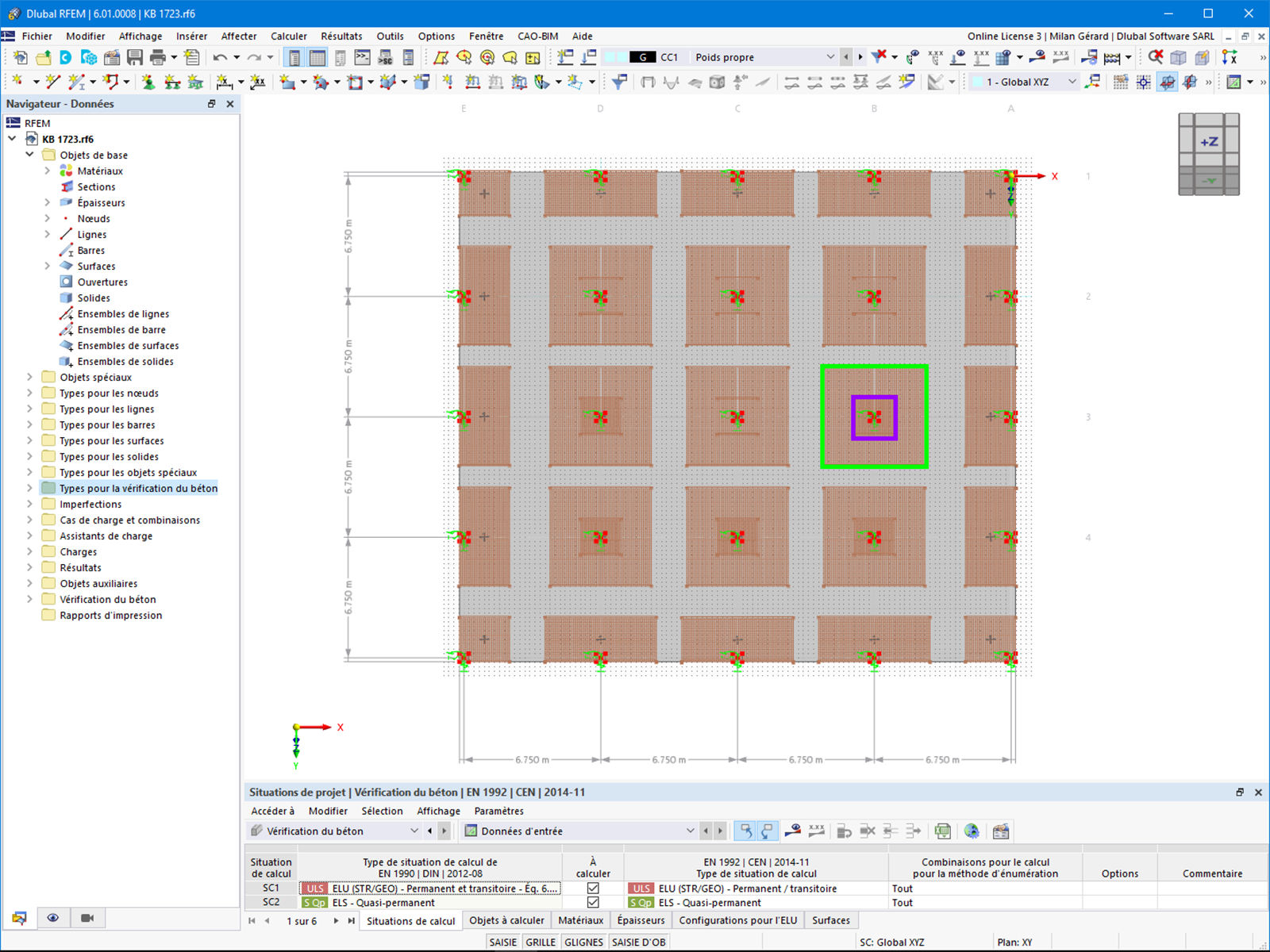Open the Calculer menu
This screenshot has height=952, width=1270.
coord(289,36)
